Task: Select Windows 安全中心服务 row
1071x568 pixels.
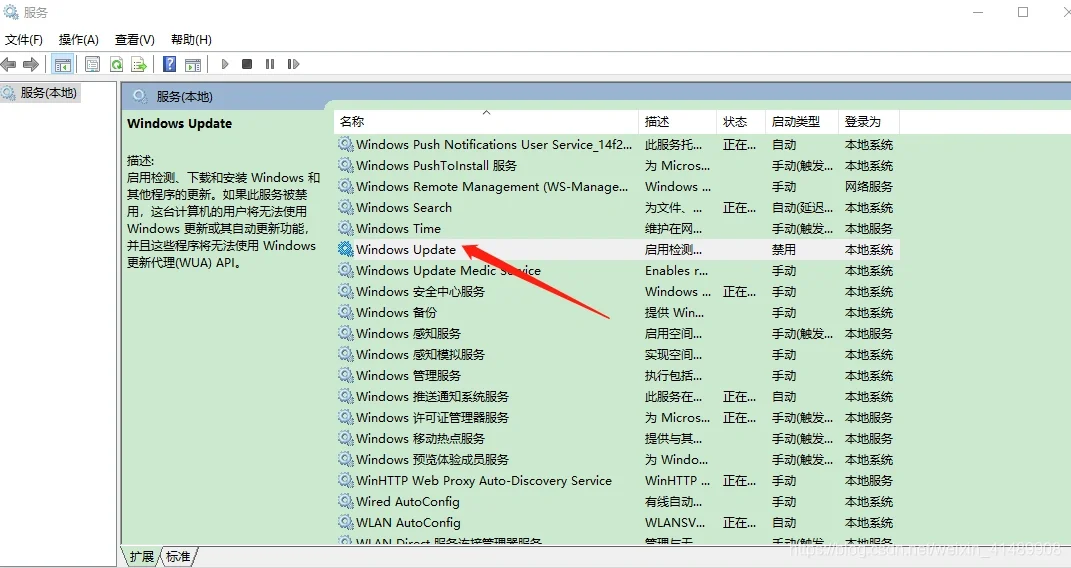Action: [x=617, y=292]
